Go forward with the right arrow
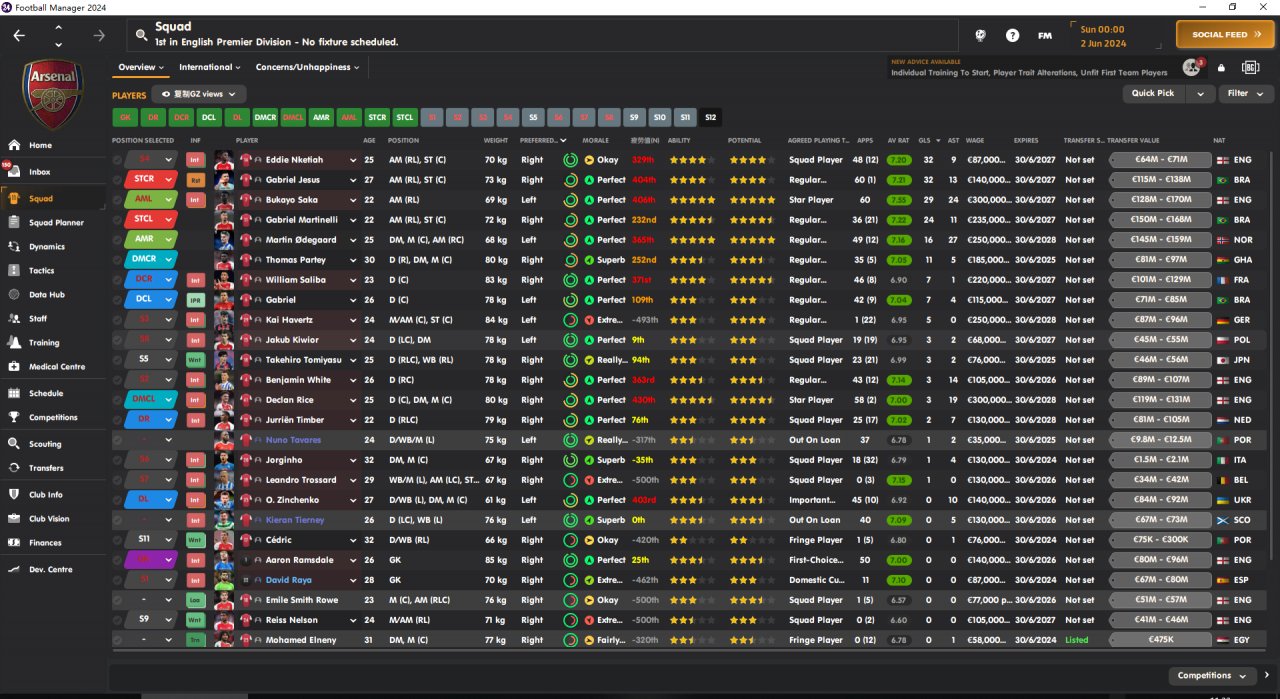This screenshot has height=699, width=1280. (x=99, y=35)
